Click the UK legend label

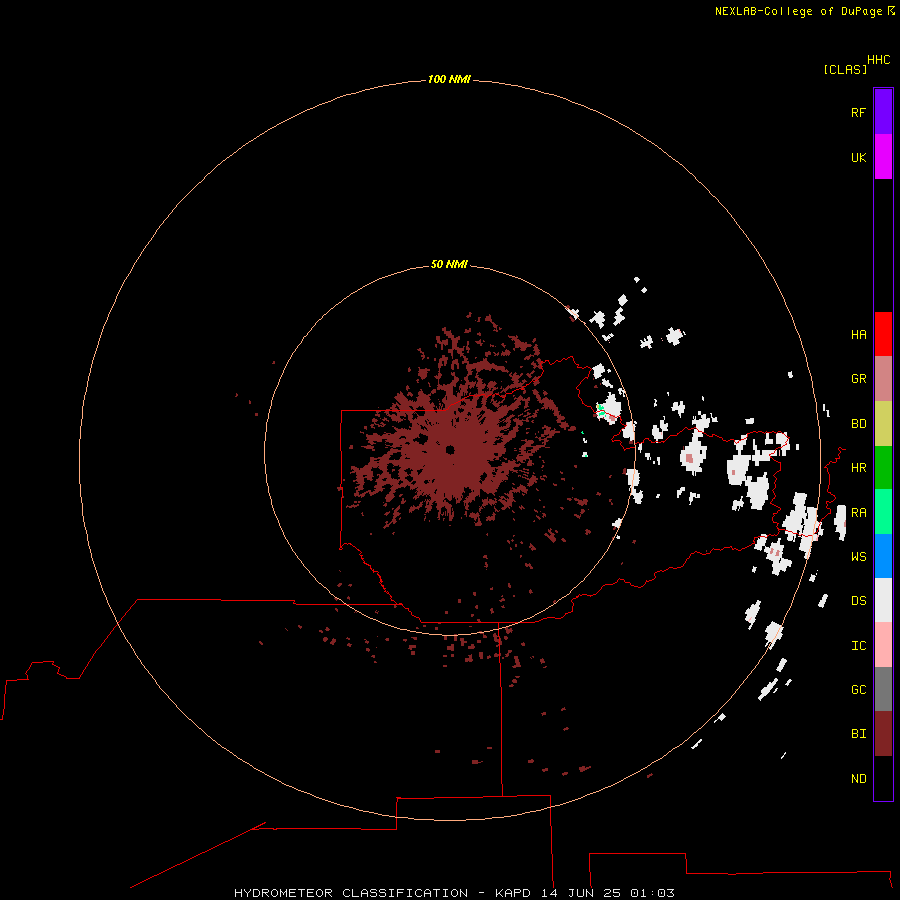pyautogui.click(x=858, y=158)
